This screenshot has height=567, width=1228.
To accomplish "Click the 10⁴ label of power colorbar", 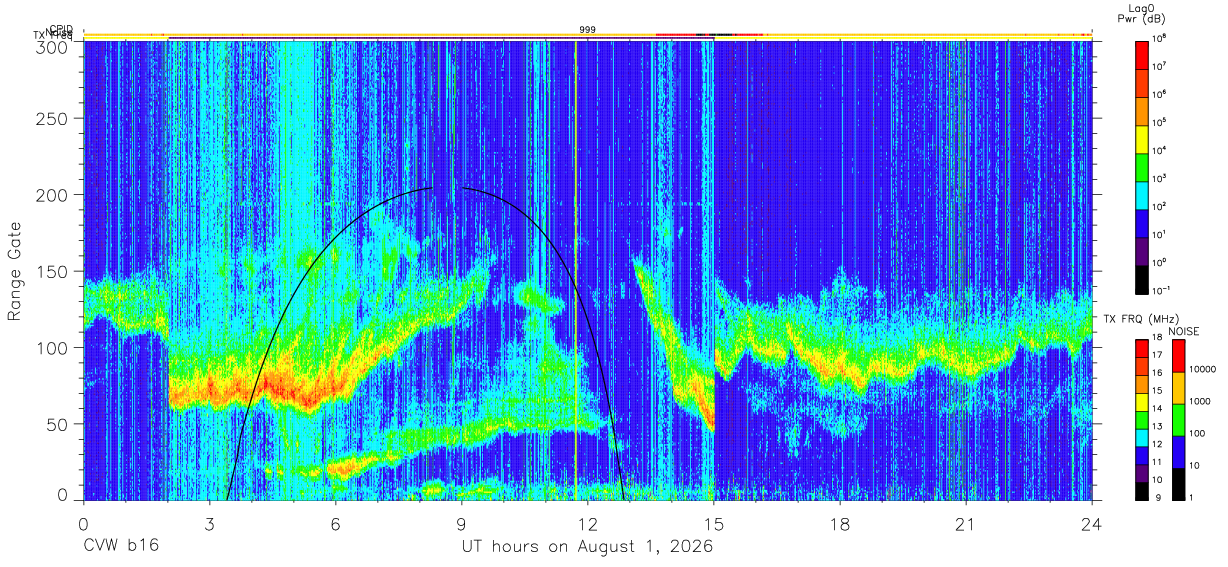I will coord(1161,151).
